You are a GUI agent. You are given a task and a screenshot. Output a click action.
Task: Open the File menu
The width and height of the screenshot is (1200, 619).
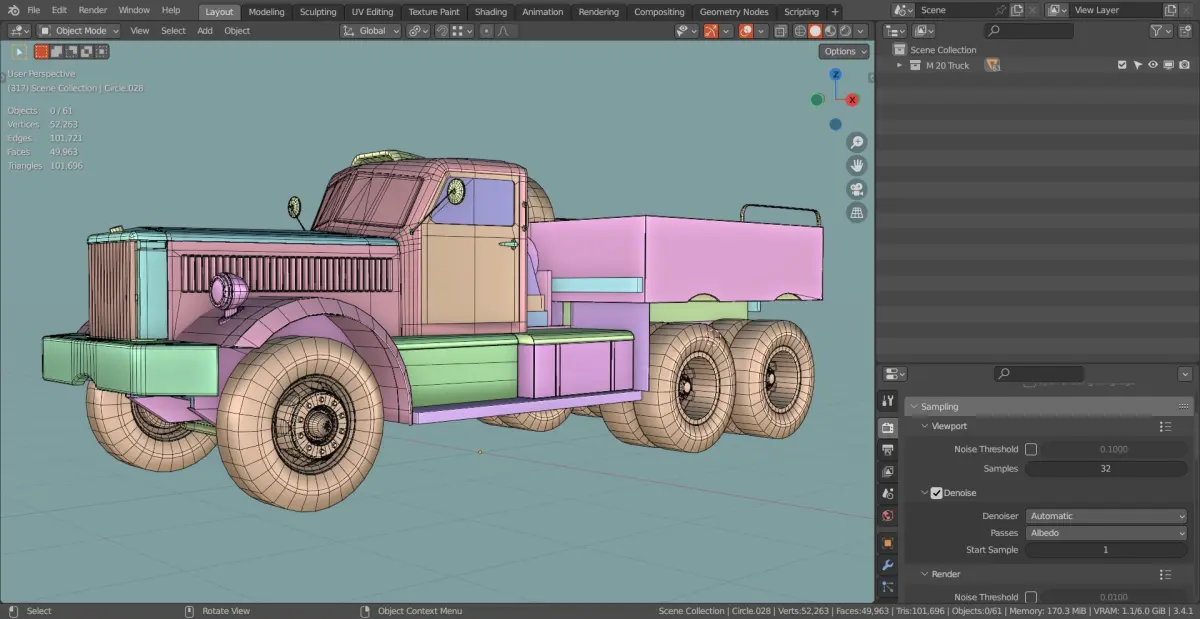(34, 10)
